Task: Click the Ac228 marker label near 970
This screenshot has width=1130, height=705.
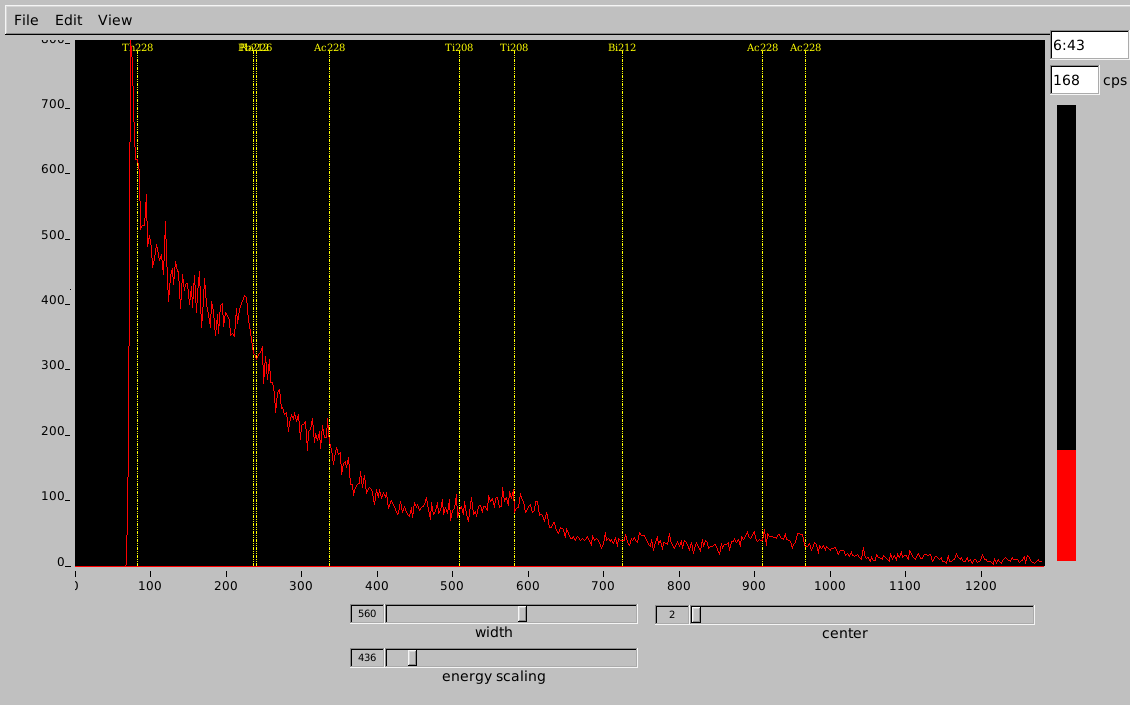Action: (805, 47)
